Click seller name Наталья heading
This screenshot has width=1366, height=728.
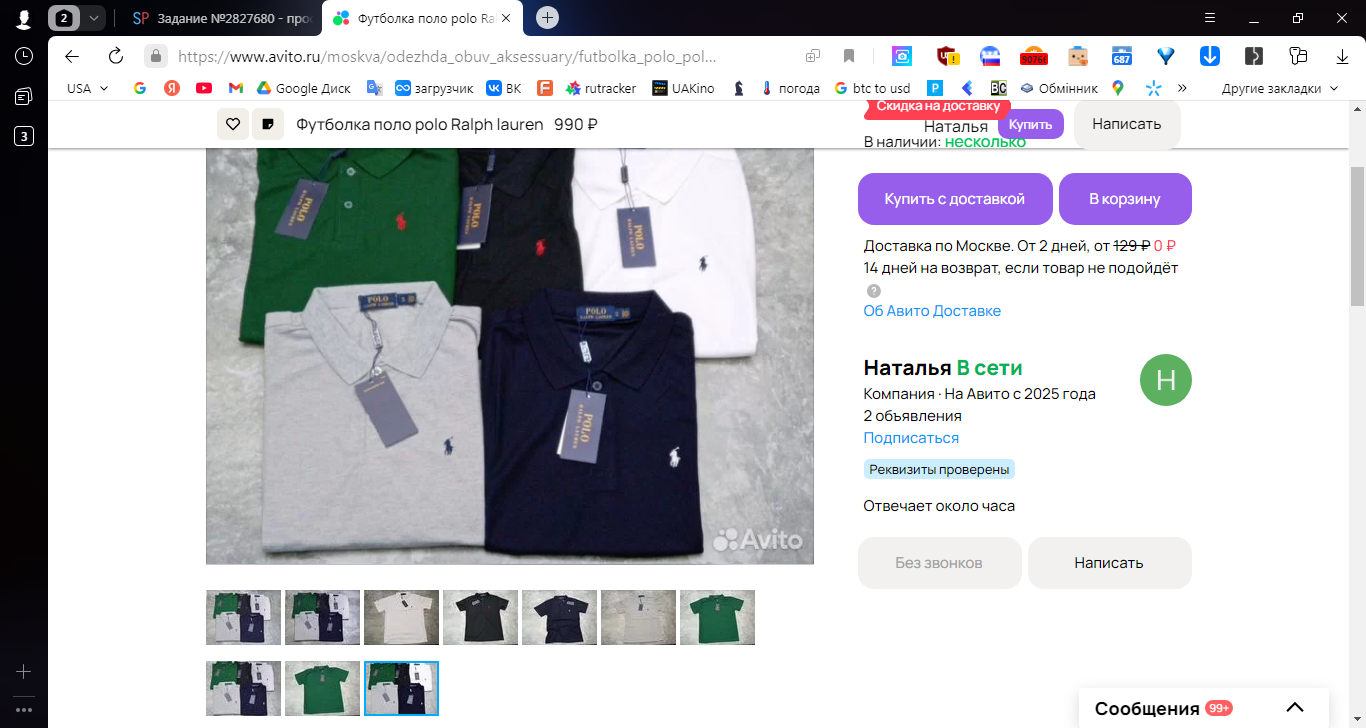tap(908, 368)
